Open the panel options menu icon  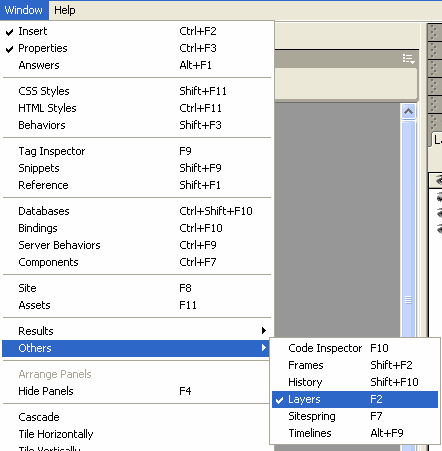point(408,59)
